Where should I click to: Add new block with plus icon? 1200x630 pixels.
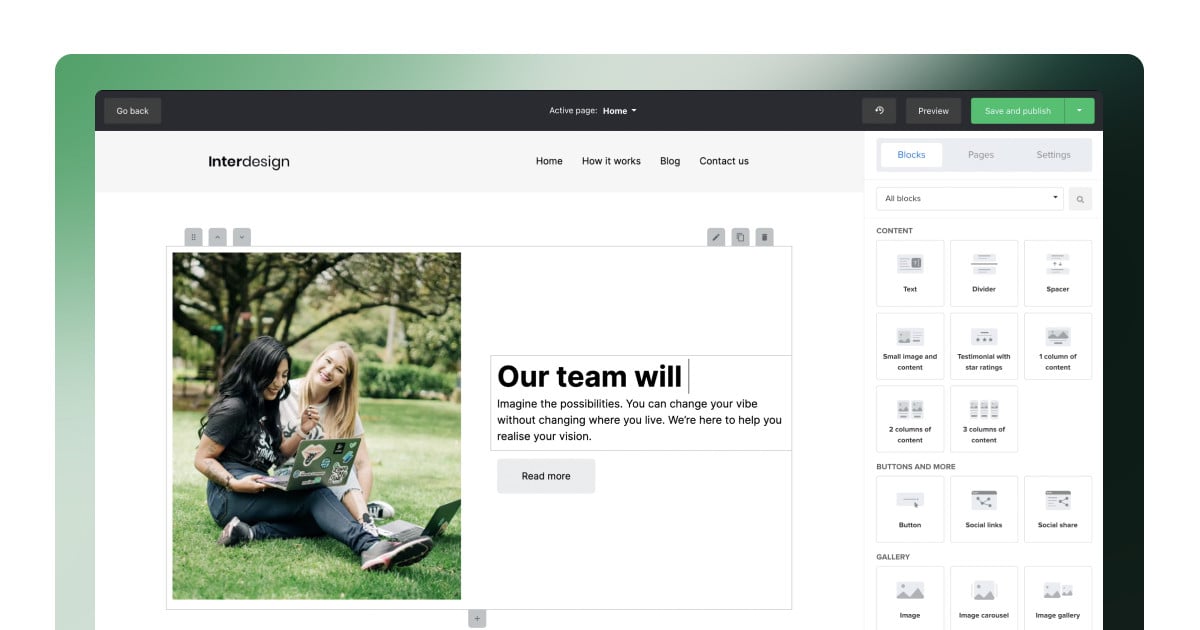(477, 619)
